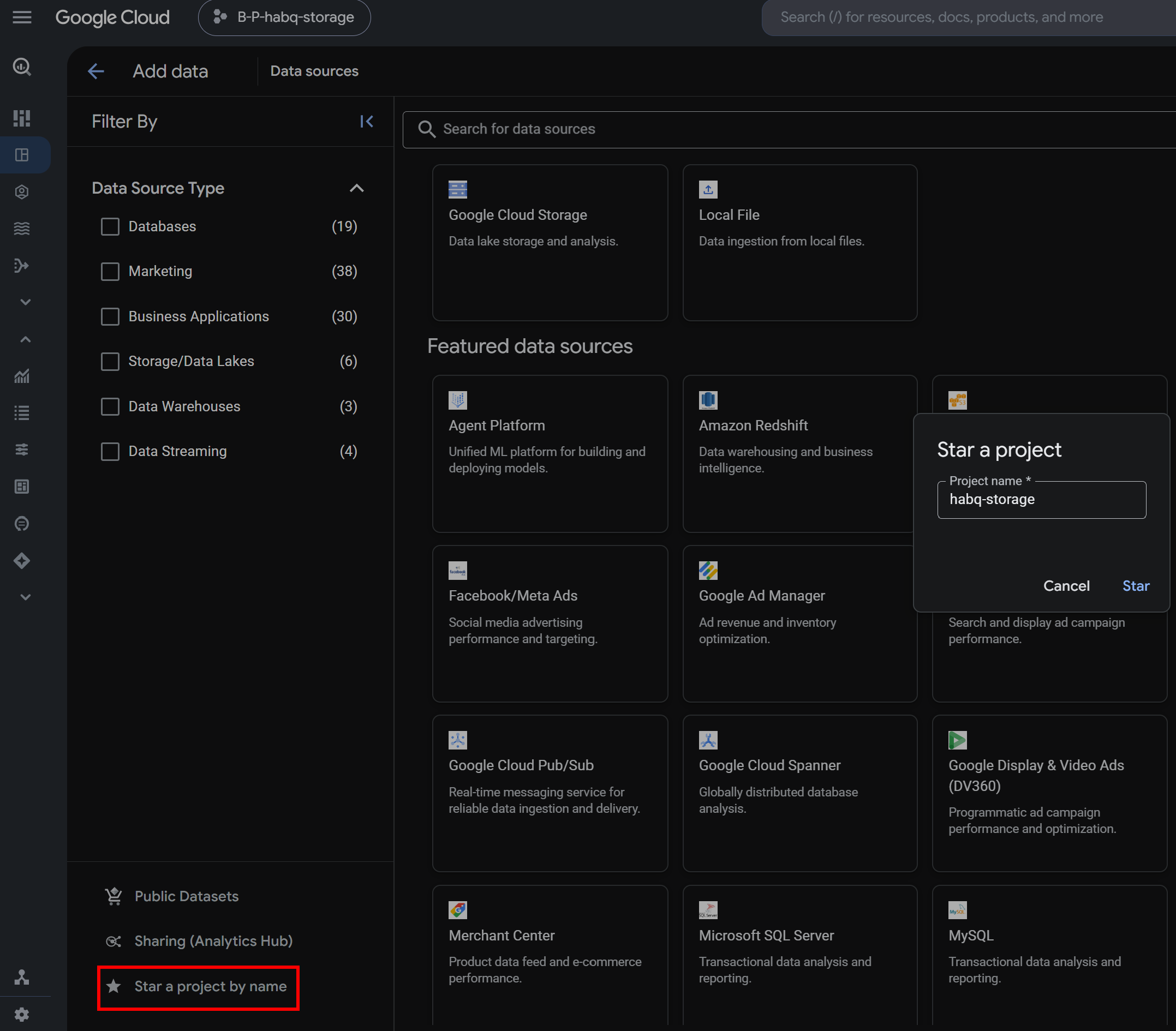
Task: Click the Google Ad Manager icon
Action: point(708,571)
